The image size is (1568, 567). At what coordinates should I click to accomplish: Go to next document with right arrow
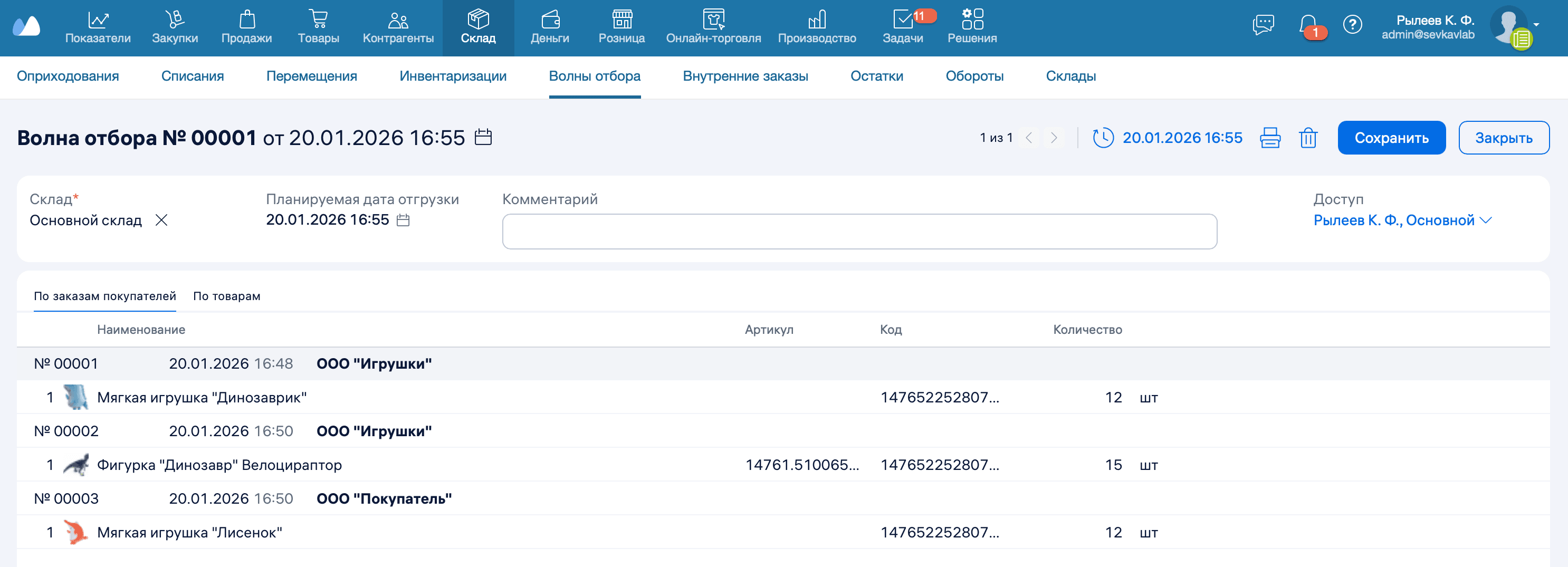coord(1054,138)
